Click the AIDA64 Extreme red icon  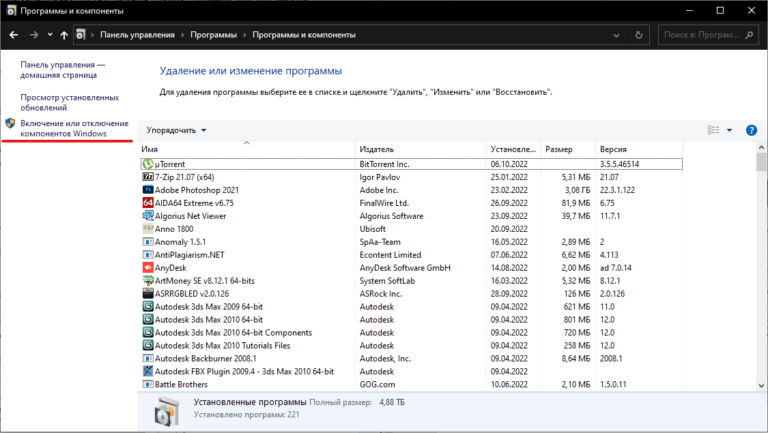click(x=148, y=202)
